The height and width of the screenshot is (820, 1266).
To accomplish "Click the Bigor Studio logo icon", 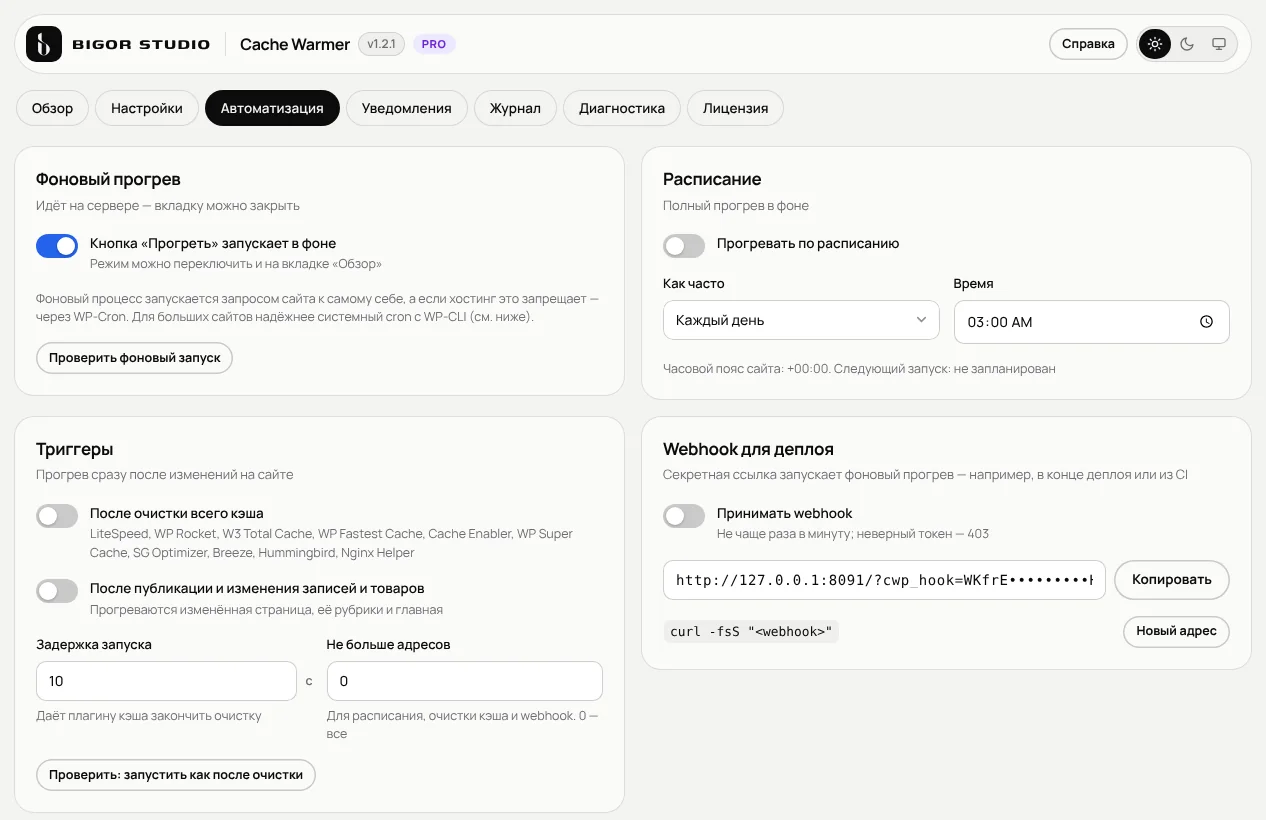I will [44, 44].
